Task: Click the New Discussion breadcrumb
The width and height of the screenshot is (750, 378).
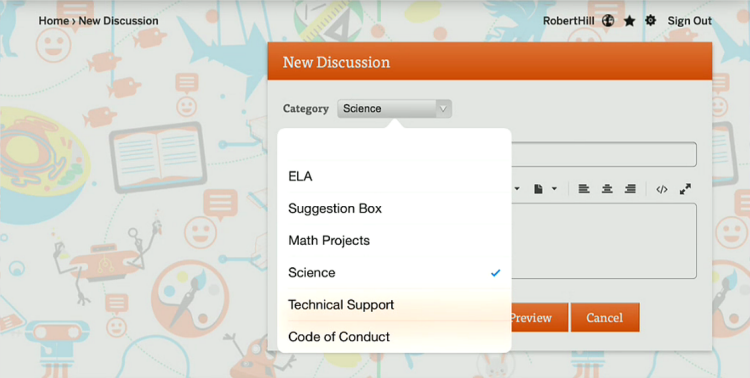Action: point(118,21)
